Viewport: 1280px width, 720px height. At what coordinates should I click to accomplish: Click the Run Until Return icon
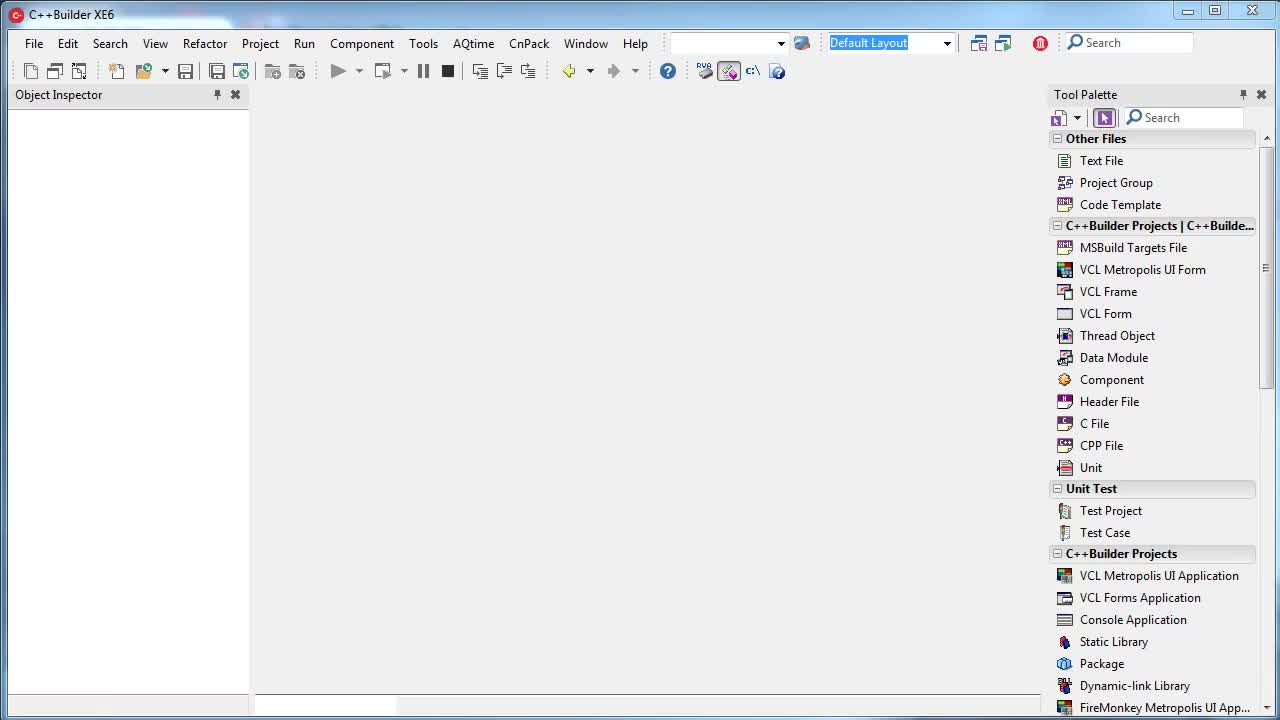coord(528,71)
